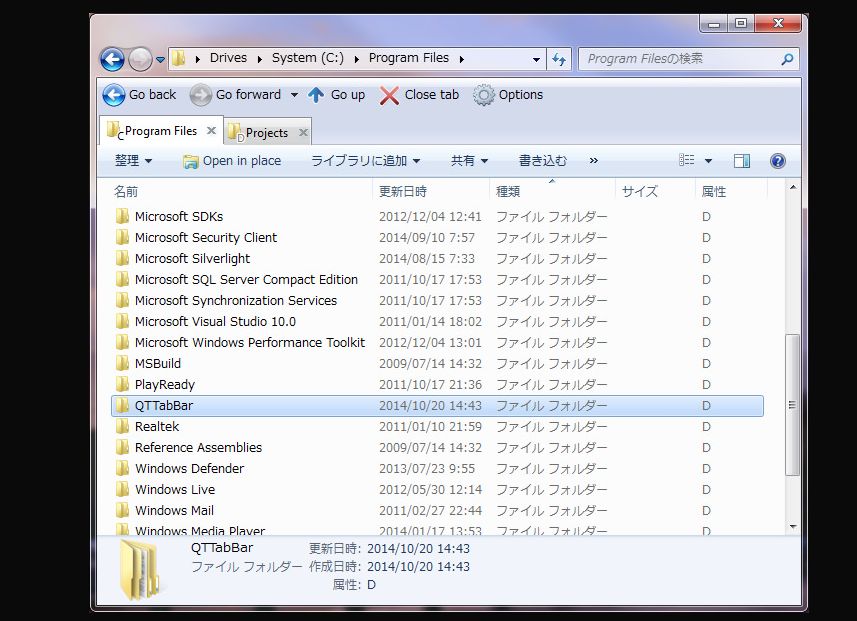Click the Go forward toolbar button
The image size is (857, 621).
236,95
